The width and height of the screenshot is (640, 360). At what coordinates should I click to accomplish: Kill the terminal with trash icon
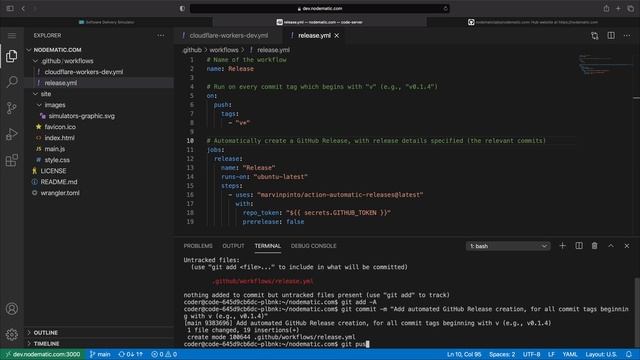coord(595,246)
